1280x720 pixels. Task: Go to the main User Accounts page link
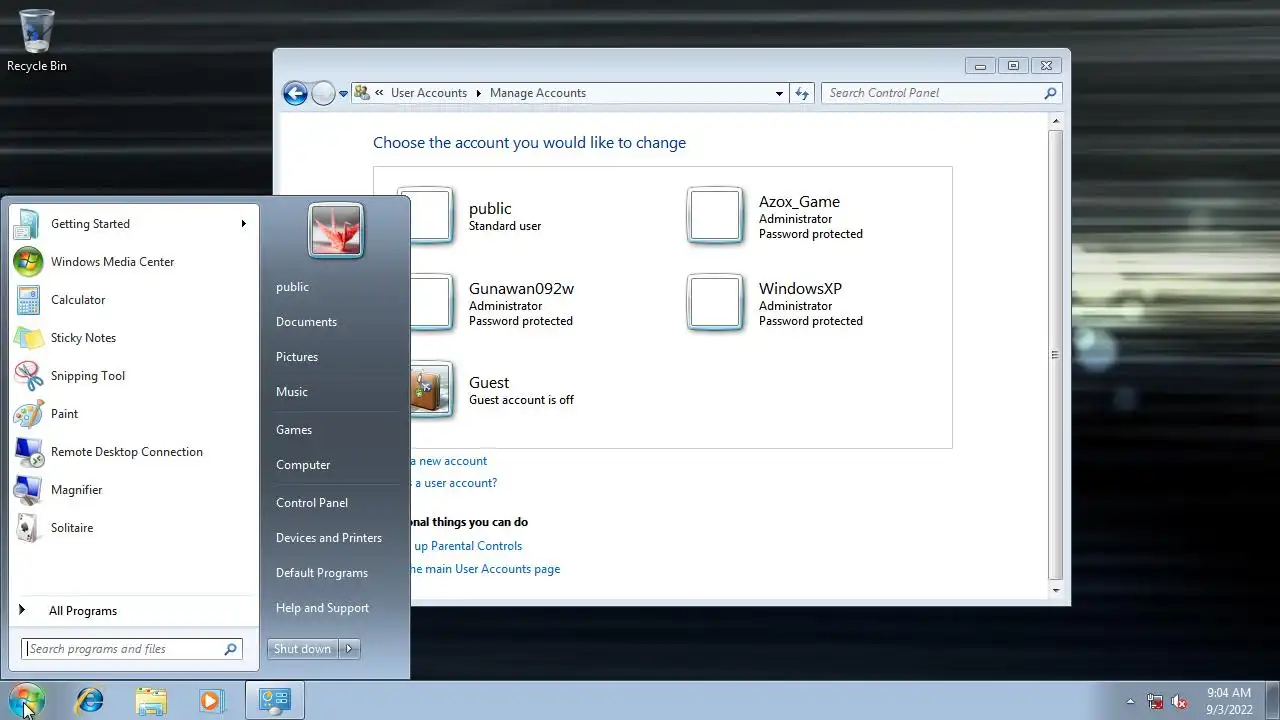[485, 569]
